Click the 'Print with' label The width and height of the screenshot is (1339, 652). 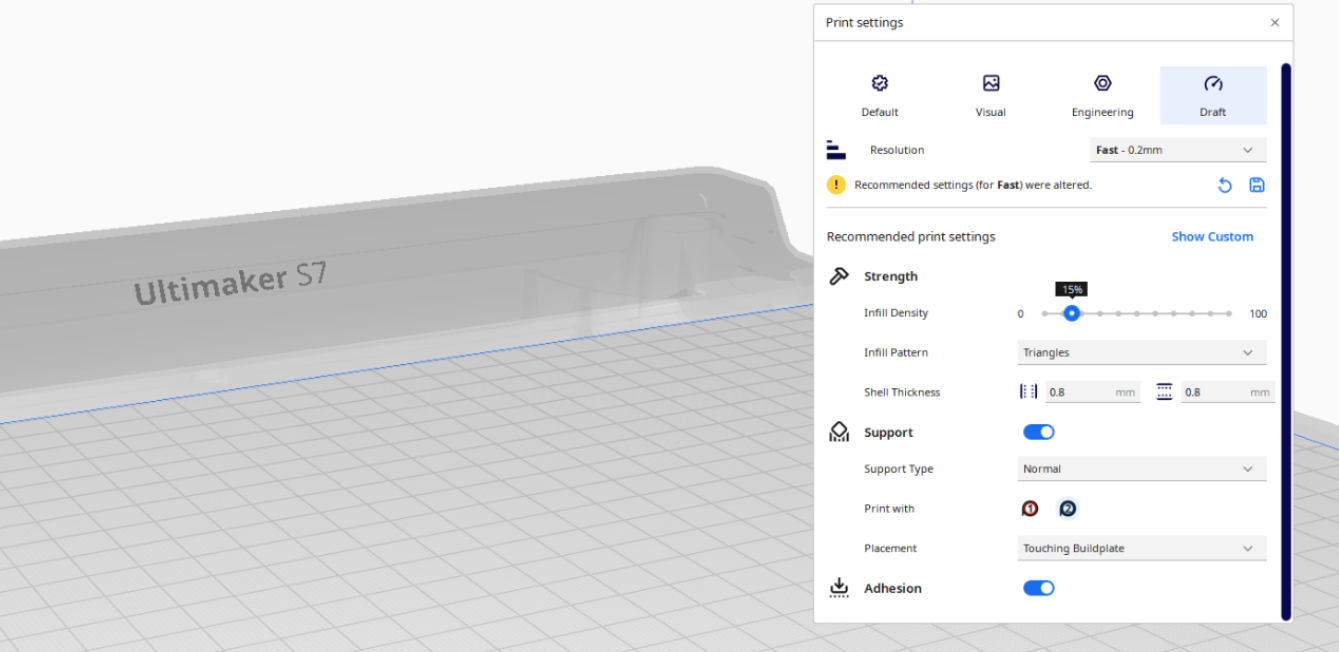tap(889, 509)
